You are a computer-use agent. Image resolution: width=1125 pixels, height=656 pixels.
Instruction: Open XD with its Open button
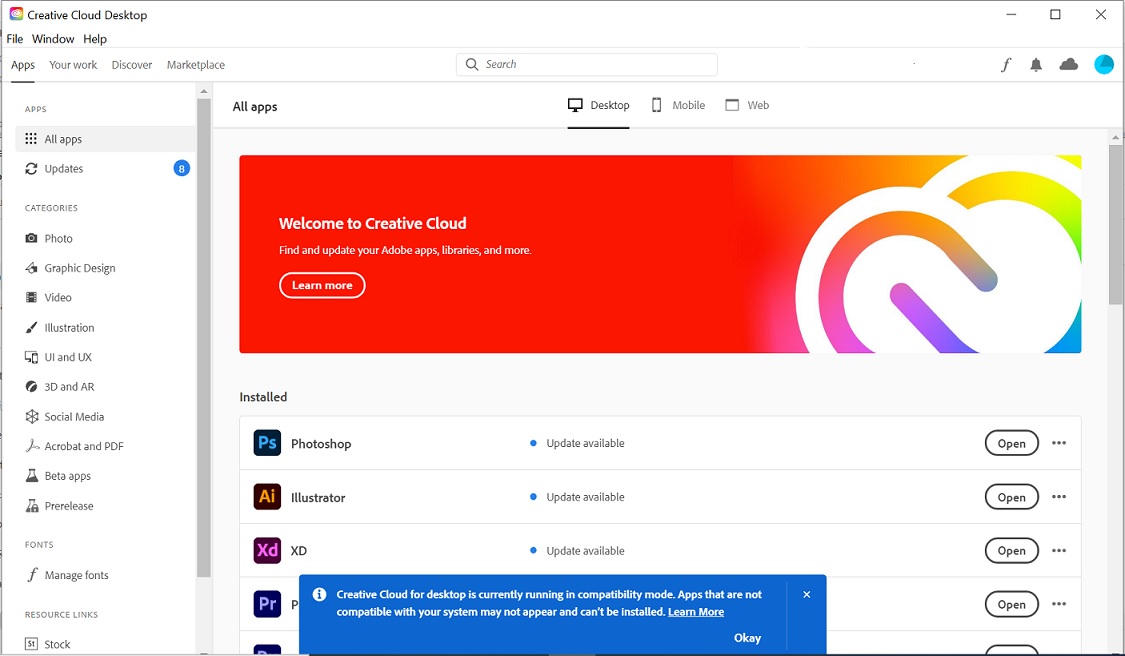(x=1012, y=550)
